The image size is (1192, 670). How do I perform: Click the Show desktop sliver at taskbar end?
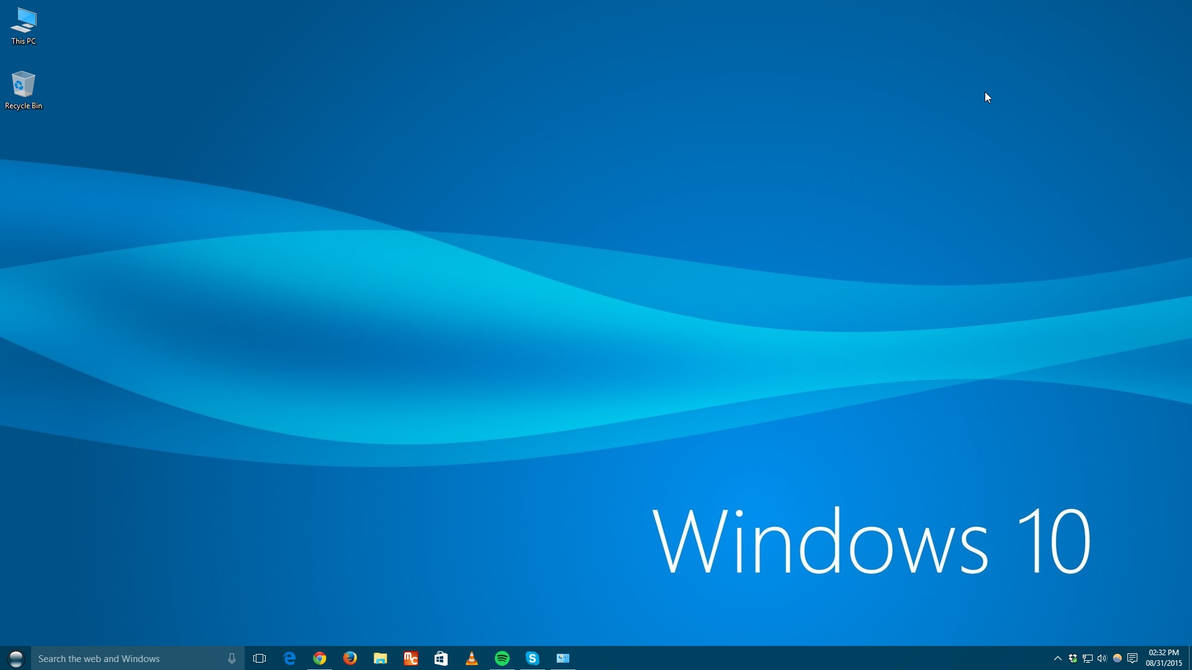(x=1190, y=659)
